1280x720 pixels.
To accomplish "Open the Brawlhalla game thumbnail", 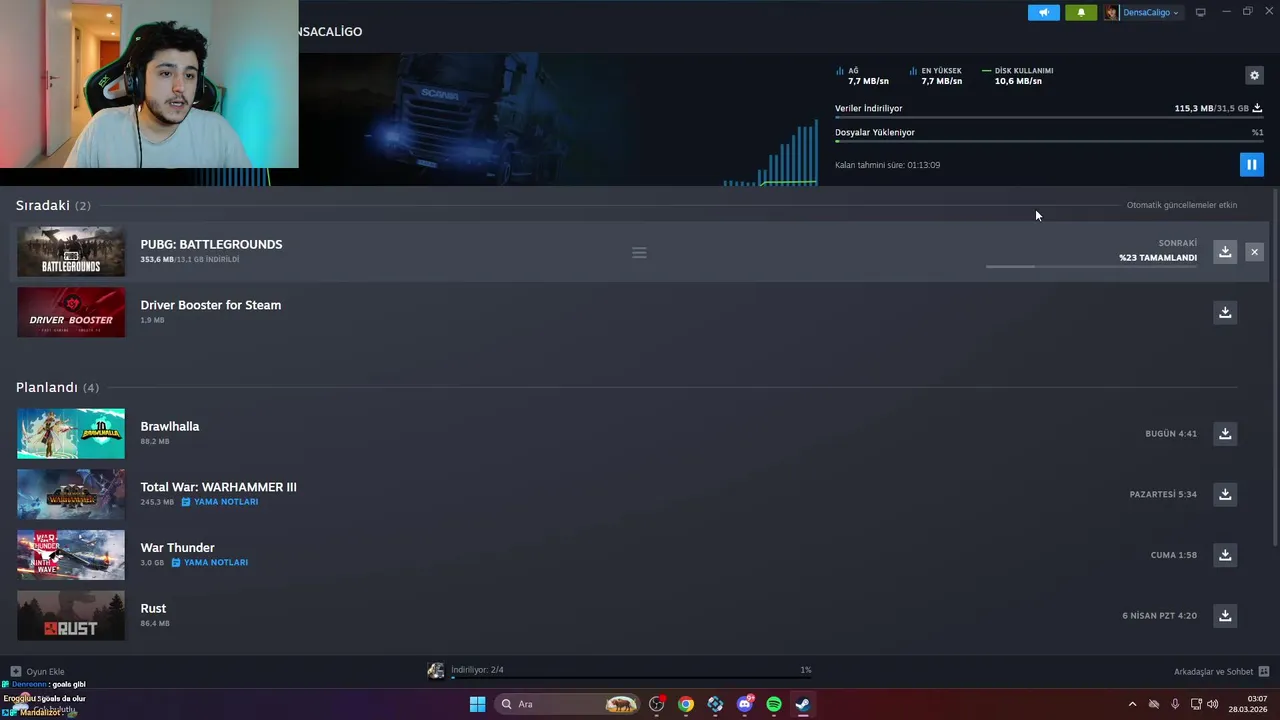I will point(71,434).
